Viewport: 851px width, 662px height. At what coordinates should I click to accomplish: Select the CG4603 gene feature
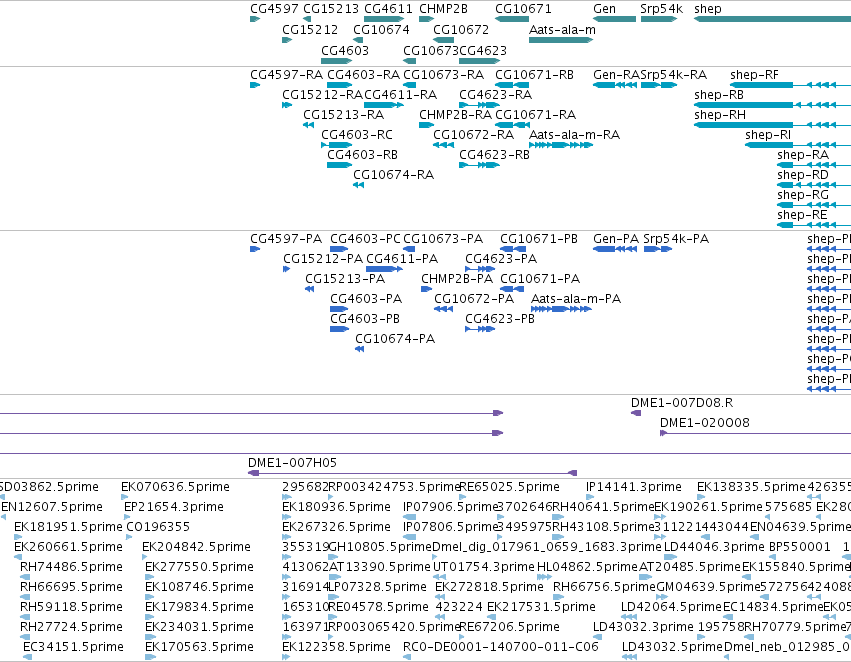[x=336, y=61]
